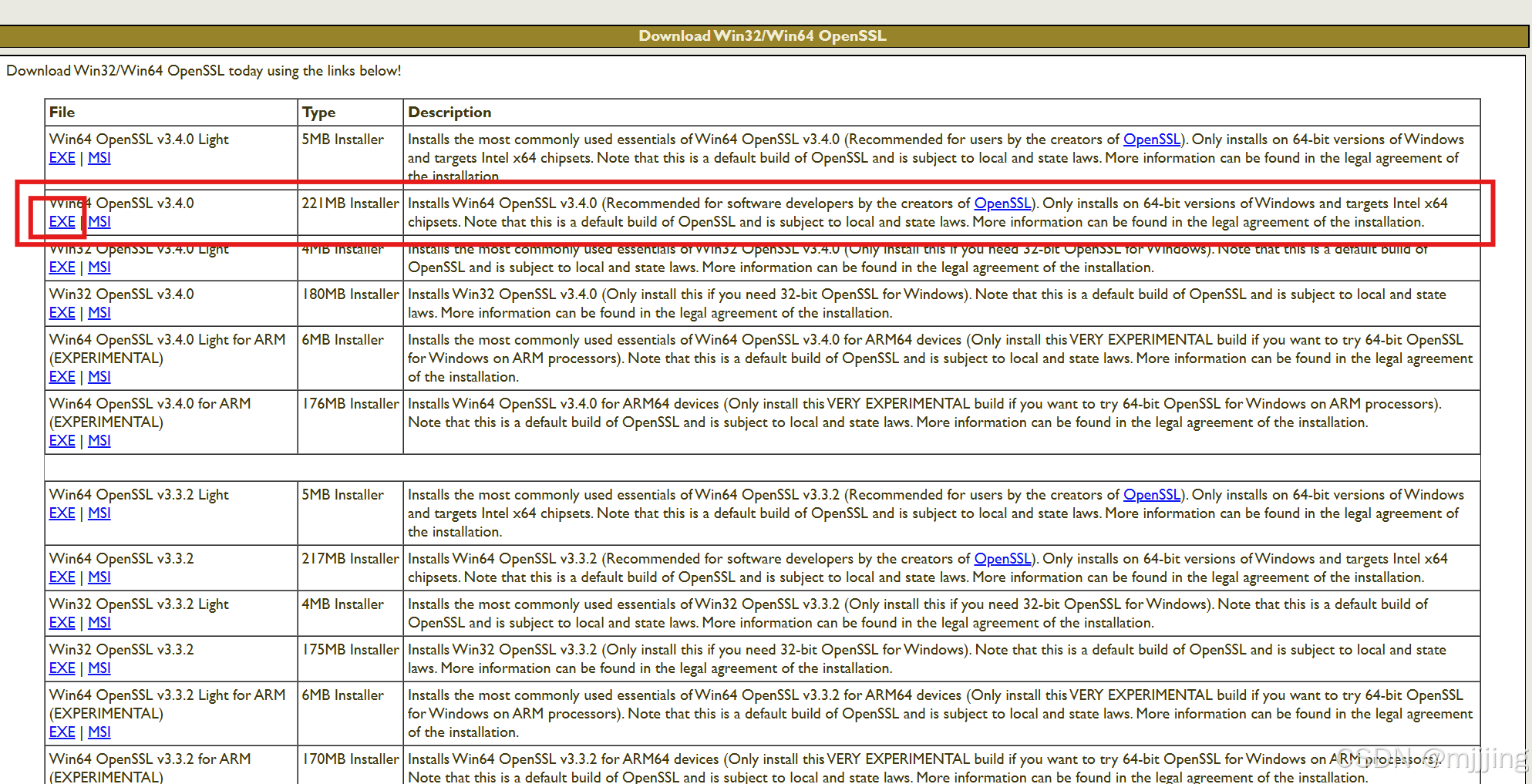This screenshot has height=784, width=1532.
Task: Click EXE link for Win64 OpenSSL v3.3.2
Action: pyautogui.click(x=62, y=577)
